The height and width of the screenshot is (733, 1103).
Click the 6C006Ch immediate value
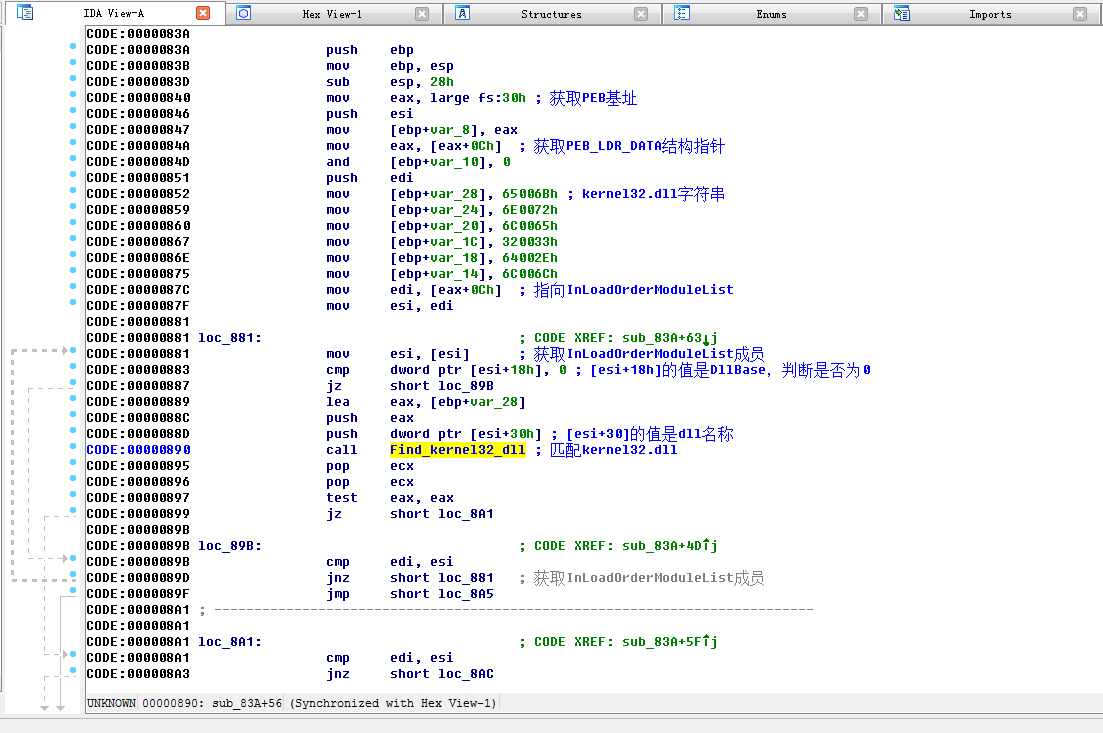pos(530,274)
